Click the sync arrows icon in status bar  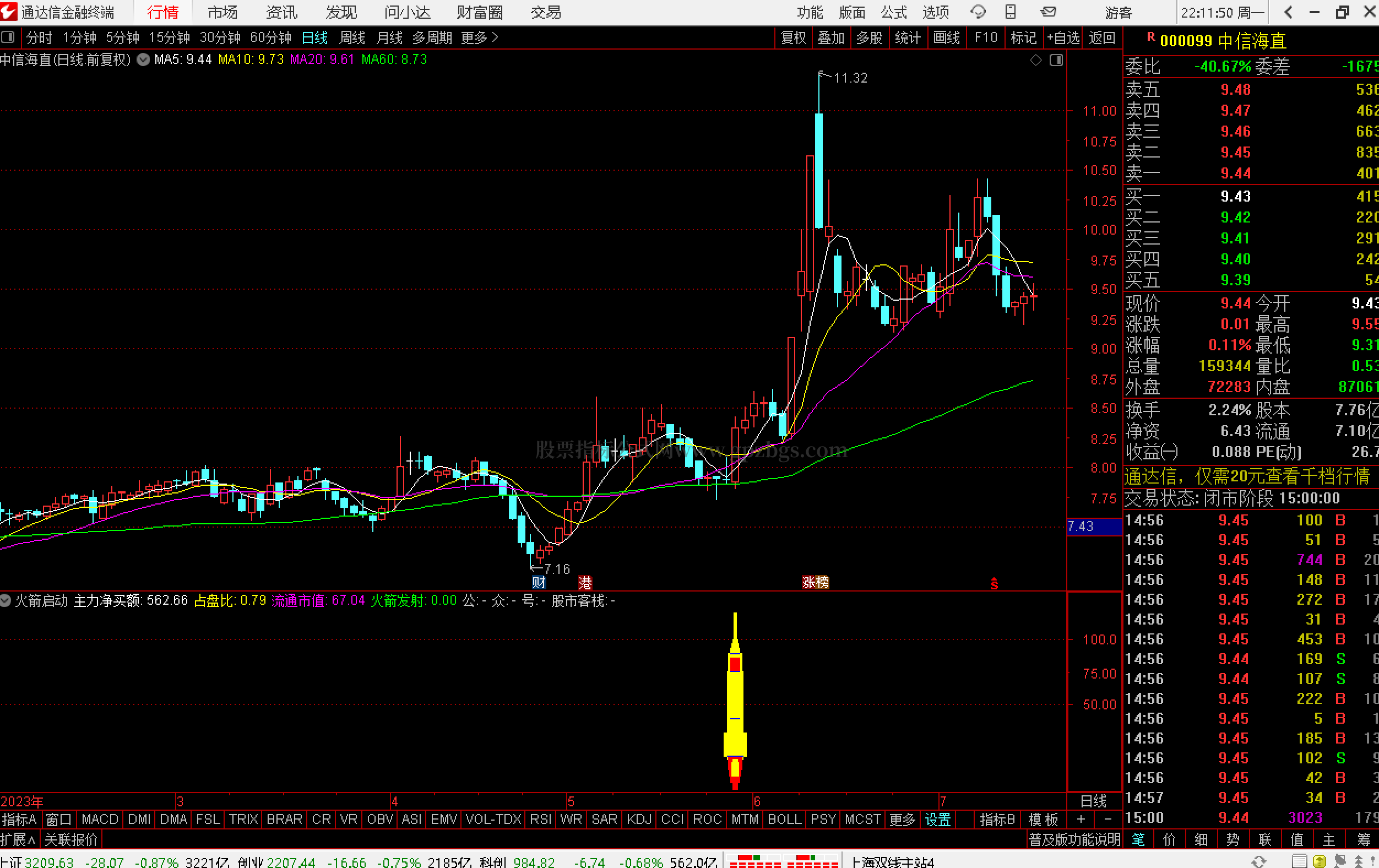(1259, 861)
